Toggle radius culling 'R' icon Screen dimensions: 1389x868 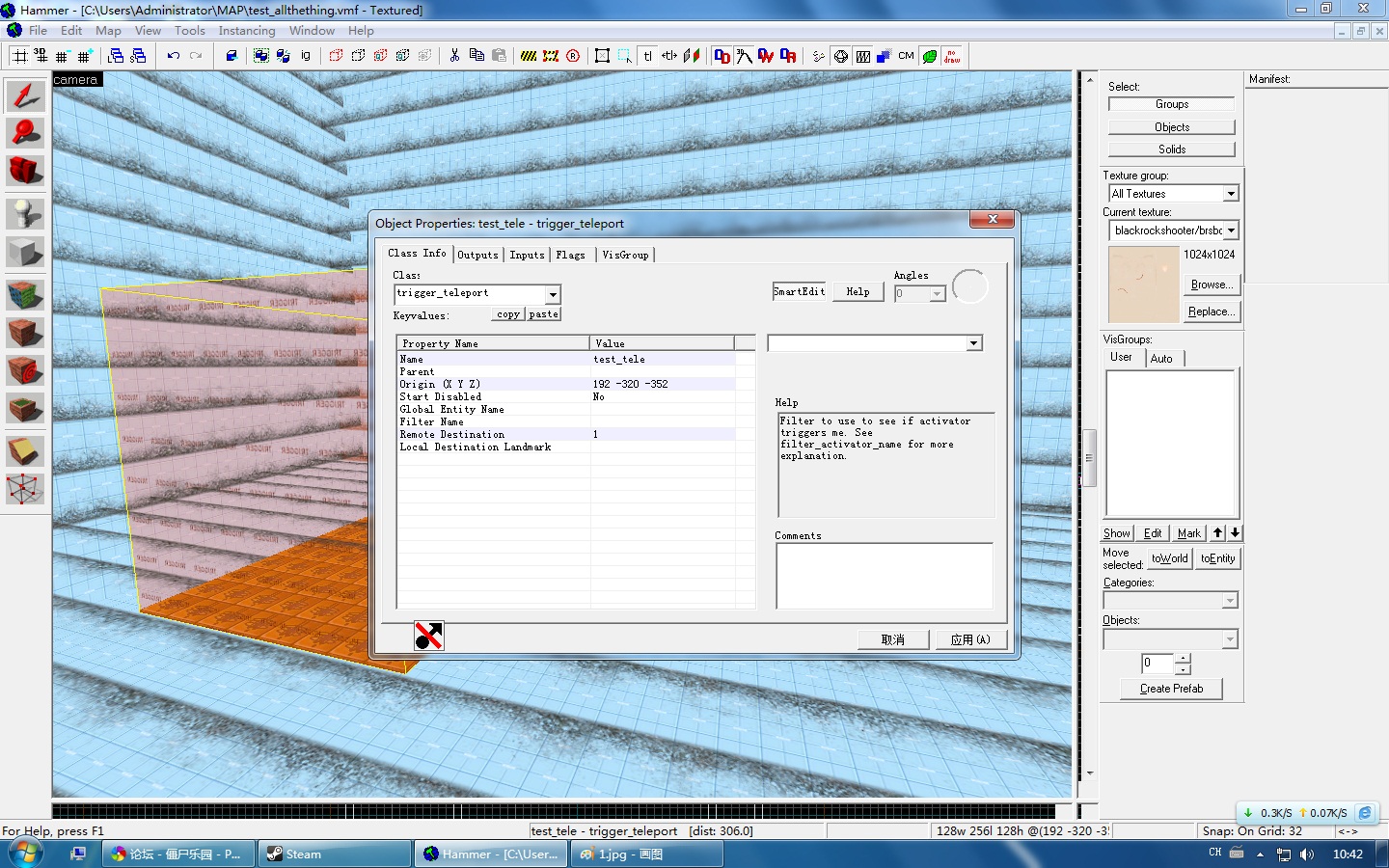coord(573,56)
